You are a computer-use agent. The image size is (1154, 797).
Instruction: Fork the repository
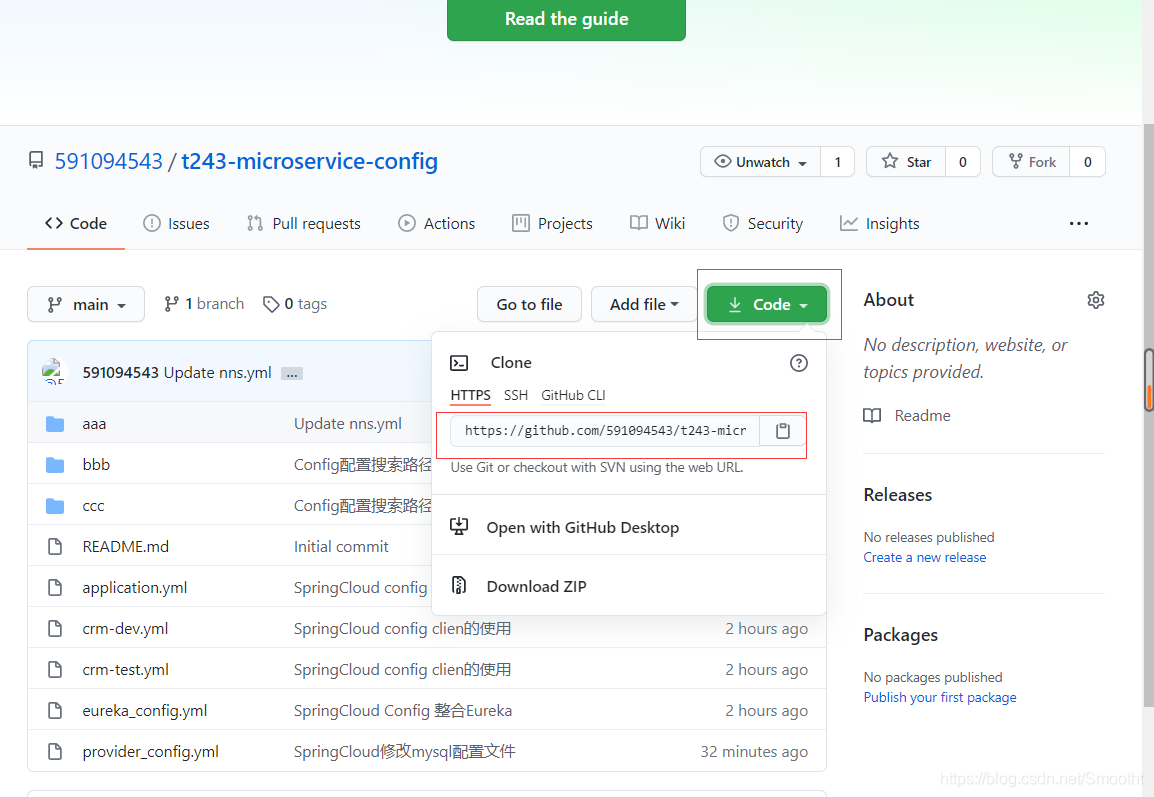coord(1031,162)
